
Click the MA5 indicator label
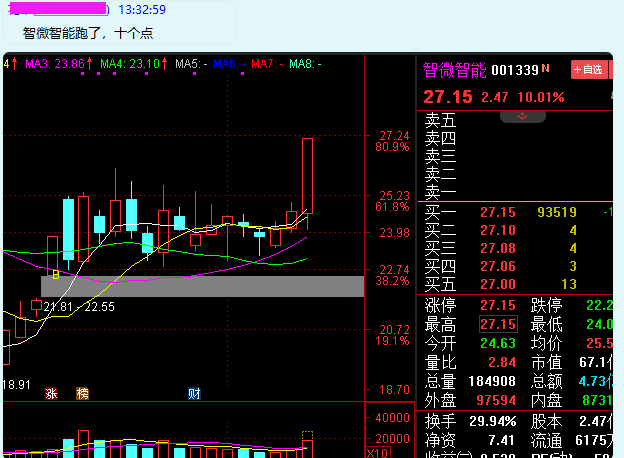point(191,64)
